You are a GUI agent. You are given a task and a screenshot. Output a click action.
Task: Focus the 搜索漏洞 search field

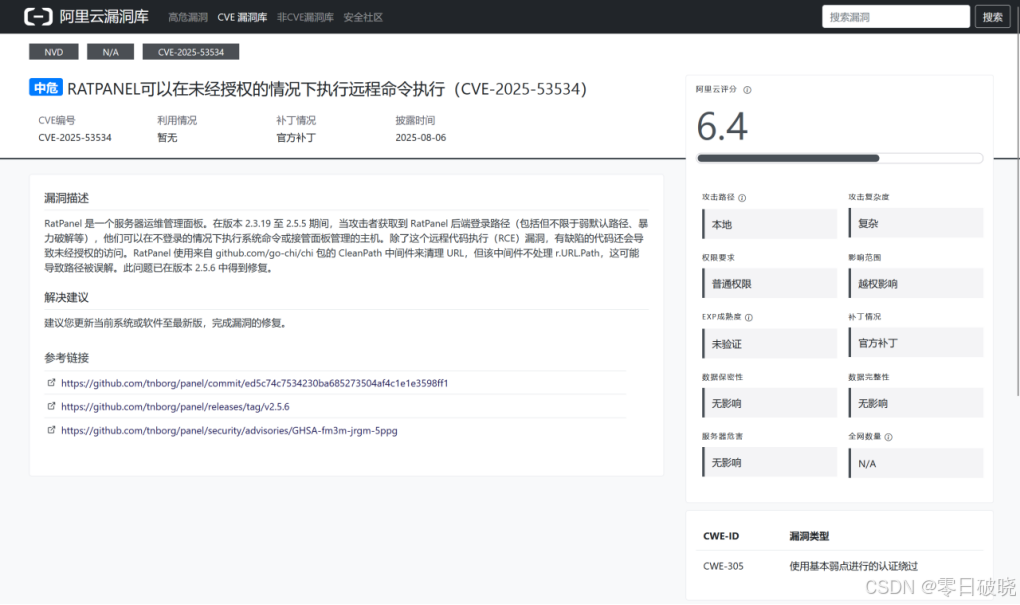pyautogui.click(x=896, y=17)
